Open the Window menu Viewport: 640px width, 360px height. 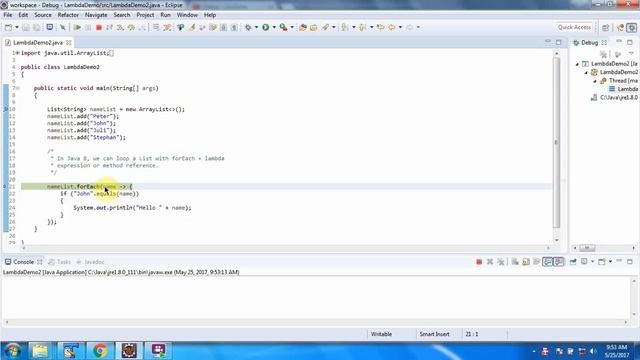(187, 15)
